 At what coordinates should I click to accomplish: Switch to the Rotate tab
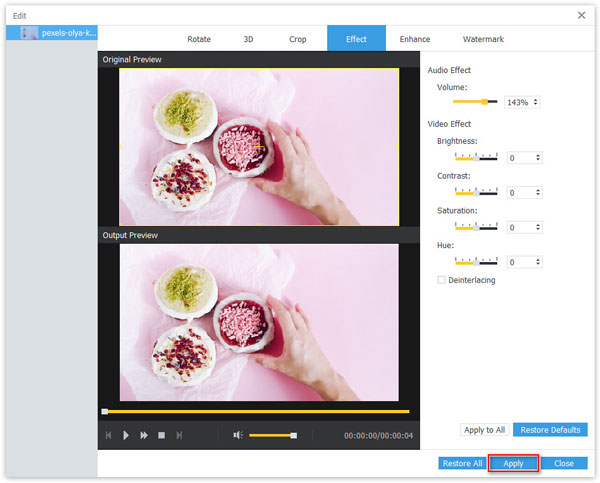[x=199, y=39]
